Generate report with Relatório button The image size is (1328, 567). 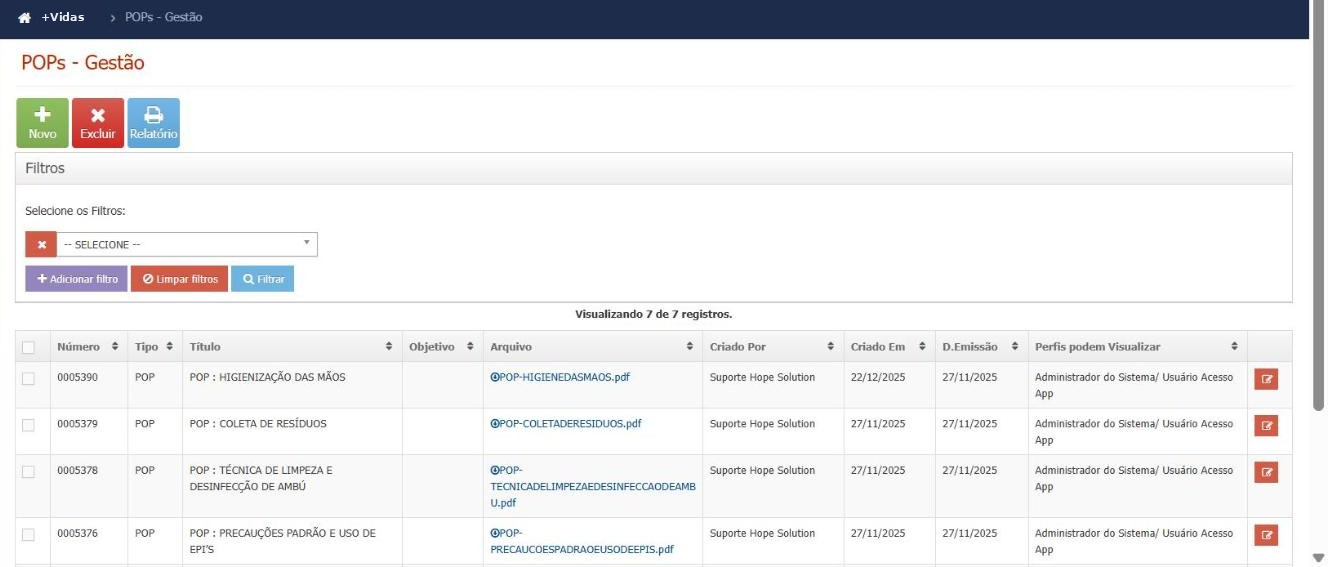[x=153, y=123]
